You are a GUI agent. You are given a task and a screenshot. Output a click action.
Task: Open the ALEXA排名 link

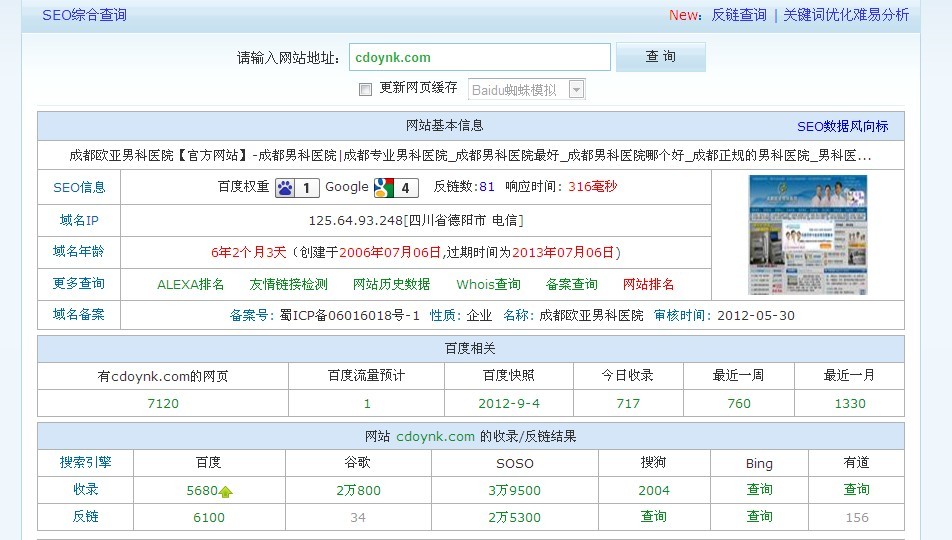click(190, 284)
